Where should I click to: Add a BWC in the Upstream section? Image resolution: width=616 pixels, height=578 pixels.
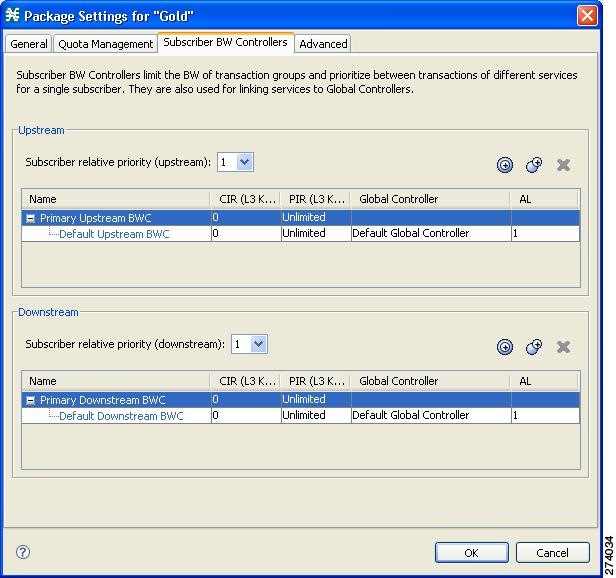point(504,165)
